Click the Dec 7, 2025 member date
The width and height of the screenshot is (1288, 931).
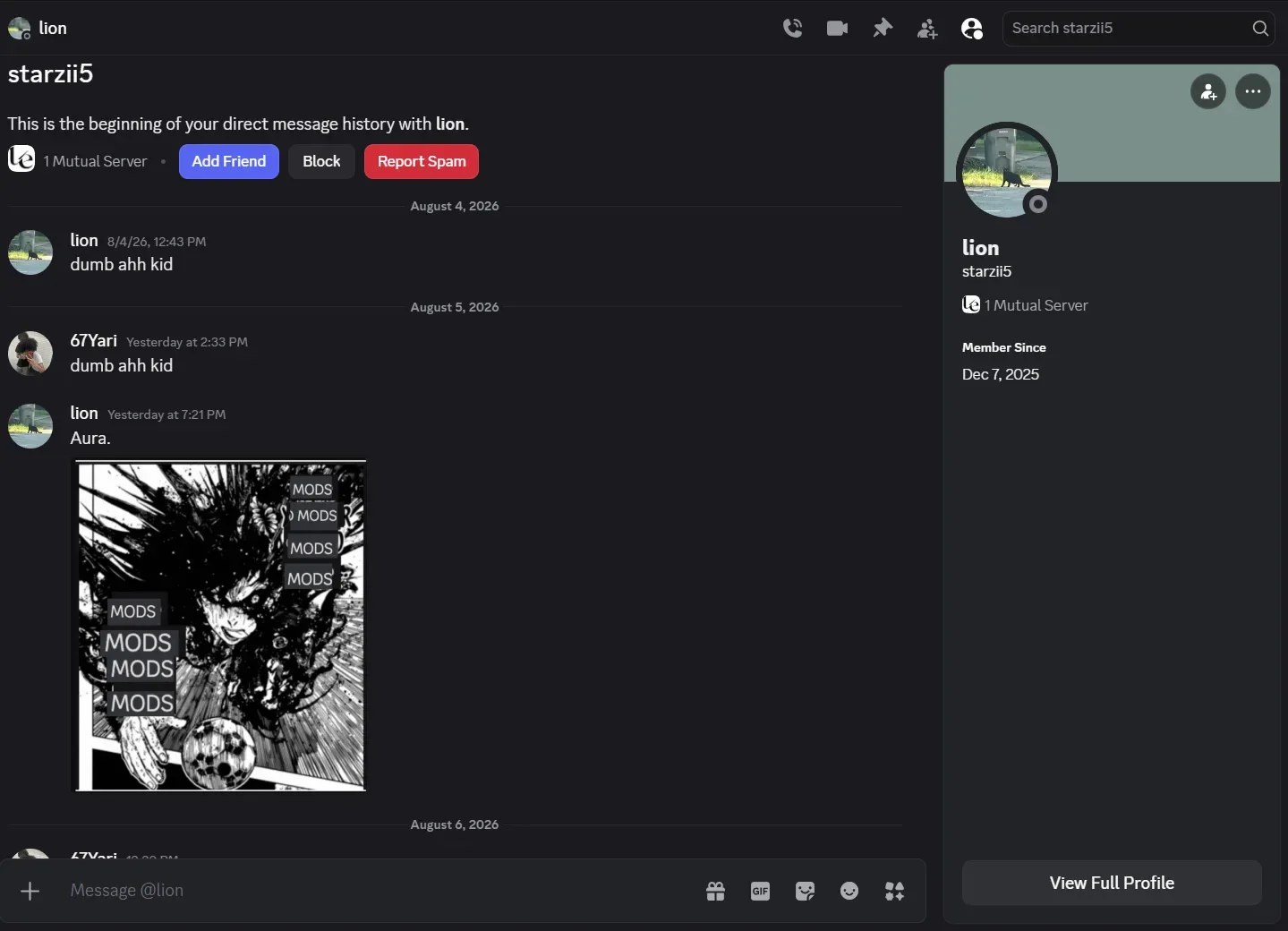coord(1001,374)
